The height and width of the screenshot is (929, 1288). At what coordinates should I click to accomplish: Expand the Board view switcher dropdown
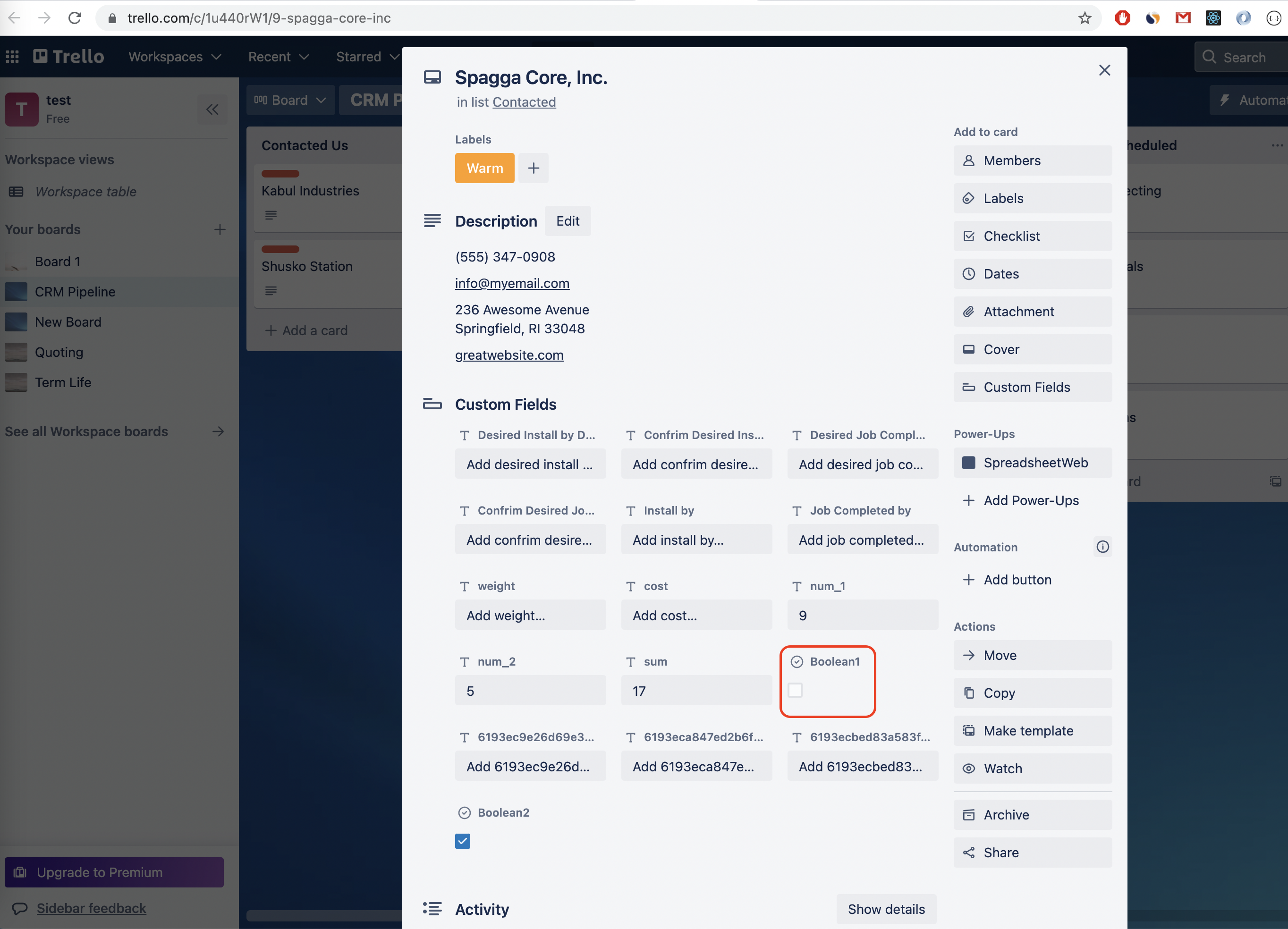pos(290,101)
